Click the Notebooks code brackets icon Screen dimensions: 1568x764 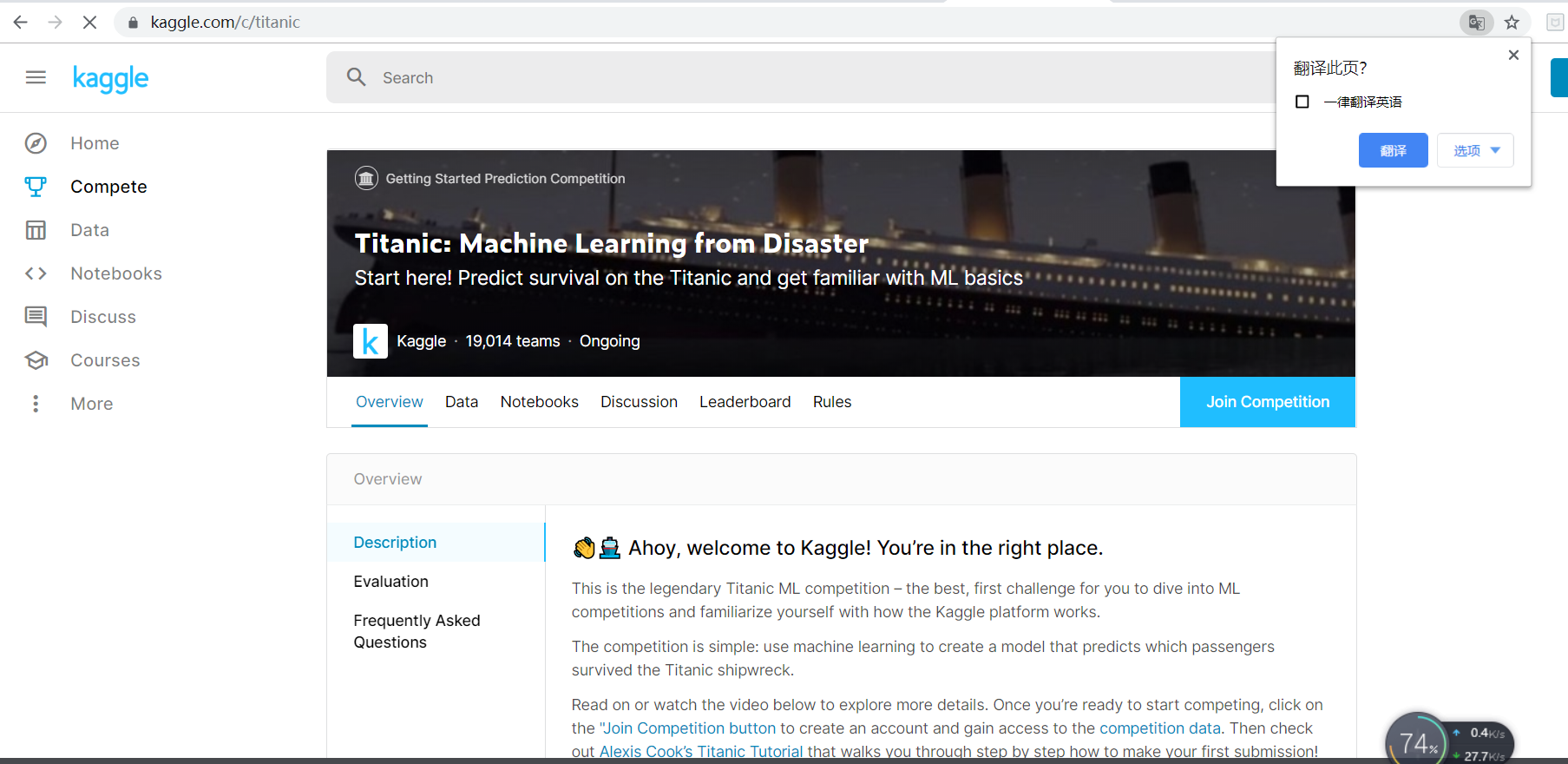pyautogui.click(x=36, y=273)
